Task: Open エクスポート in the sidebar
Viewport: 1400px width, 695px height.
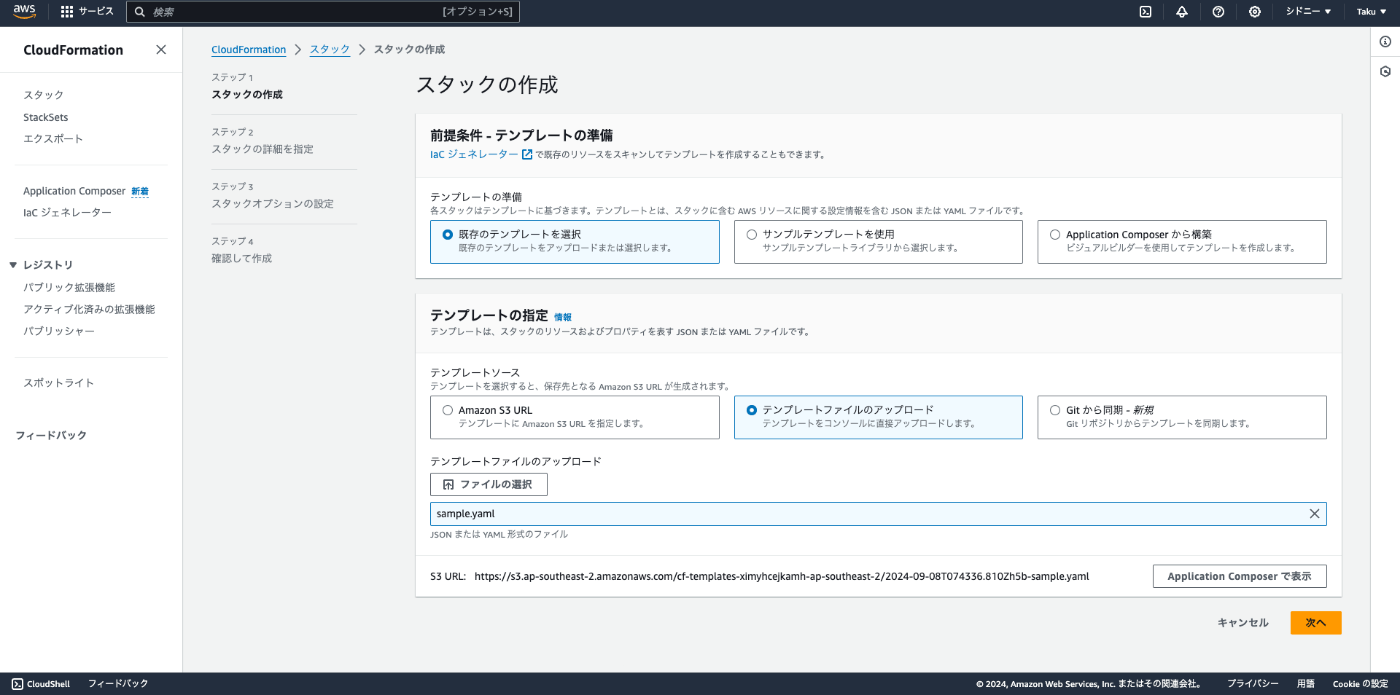Action: click(54, 139)
